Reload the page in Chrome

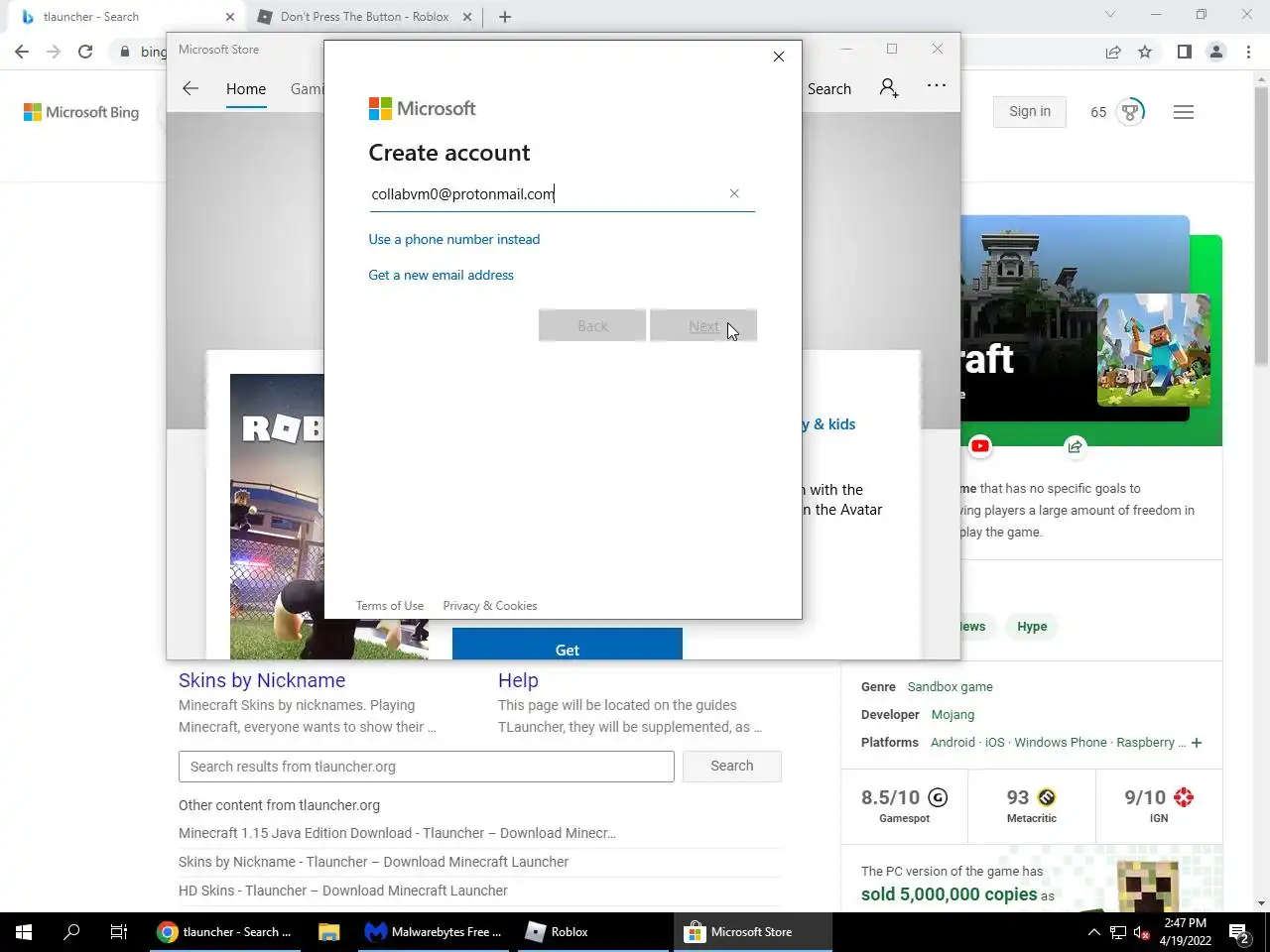85,52
